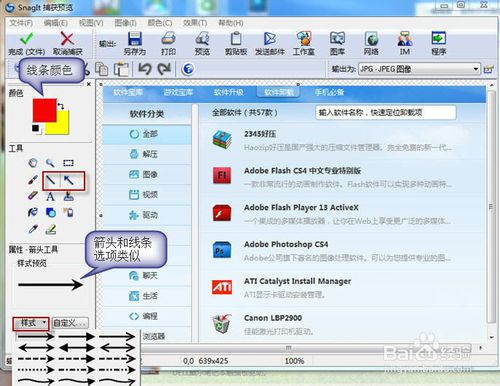Select the text A tool
The width and height of the screenshot is (500, 386).
[x=50, y=197]
